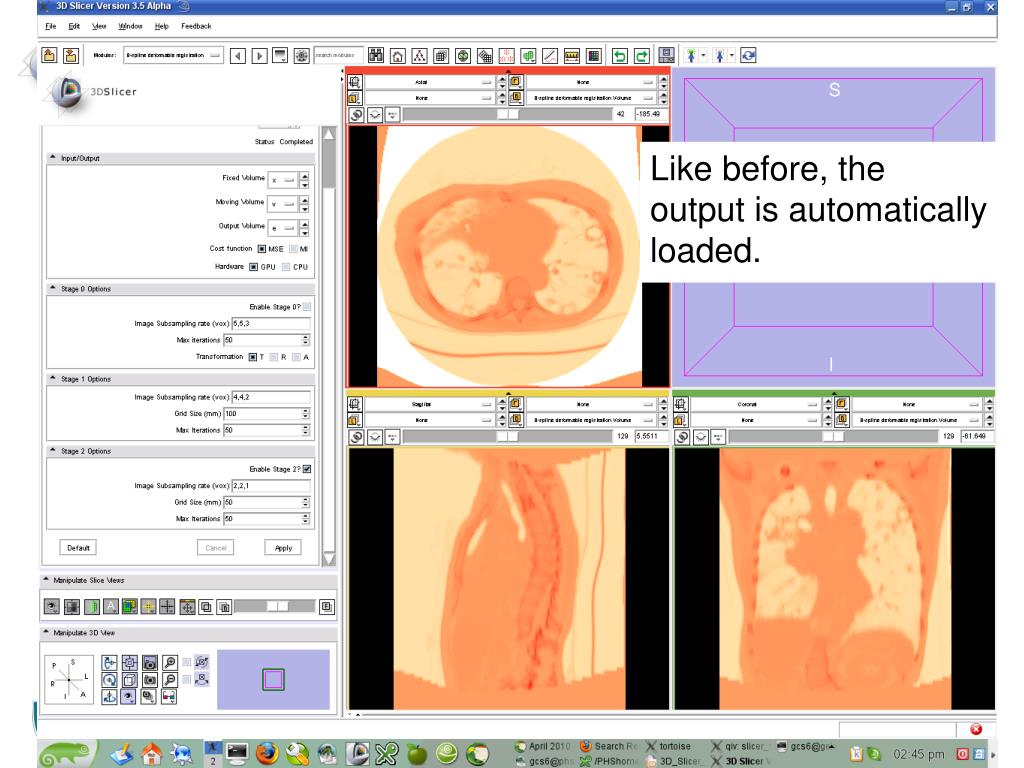This screenshot has width=1024, height=768.
Task: Open the Moving Volume dropdown
Action: [x=283, y=204]
